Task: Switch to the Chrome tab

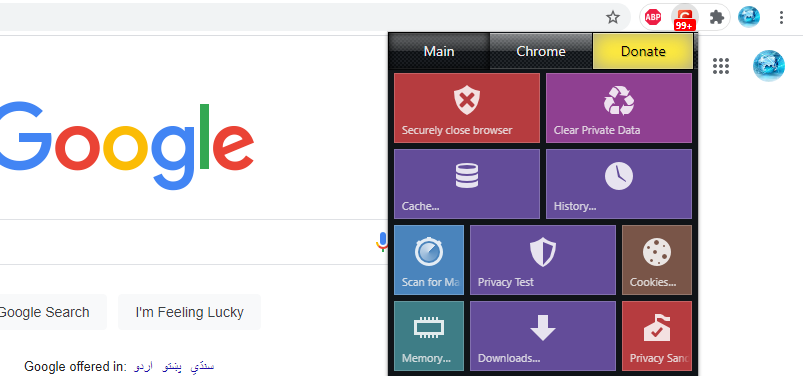Action: 541,51
